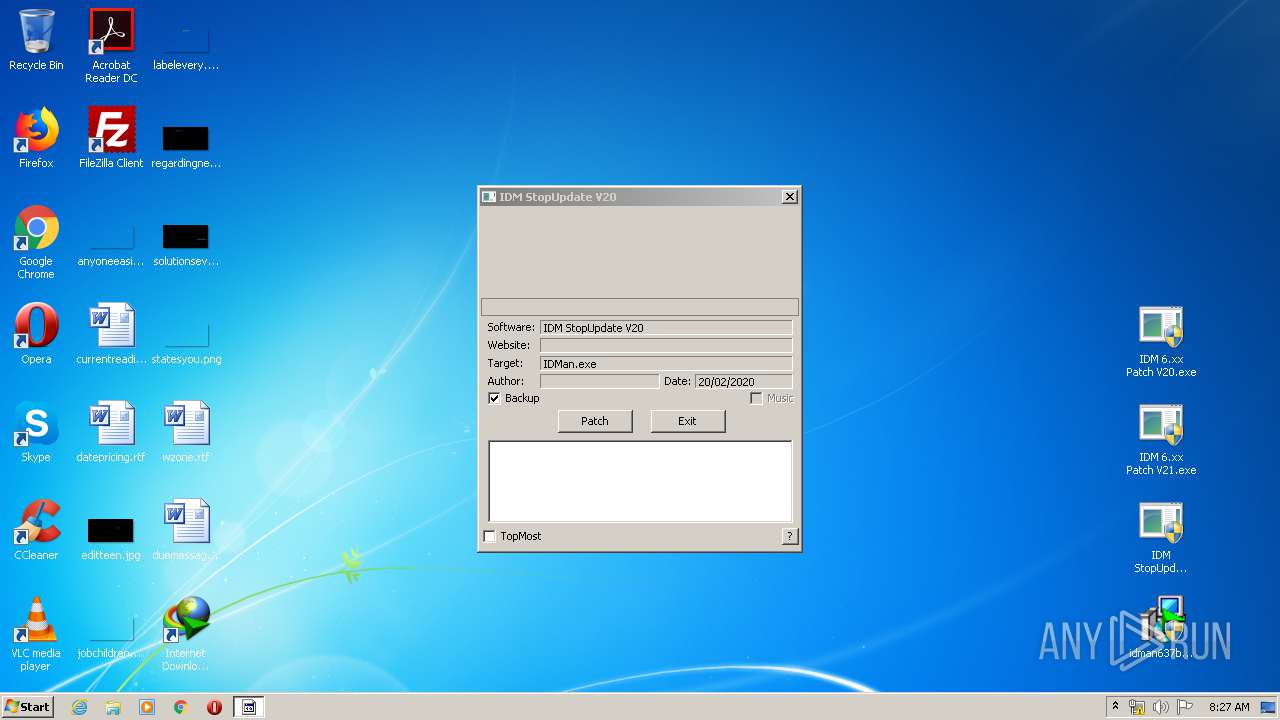
Task: Launch Acrobat Reader DC shortcut
Action: point(111,46)
